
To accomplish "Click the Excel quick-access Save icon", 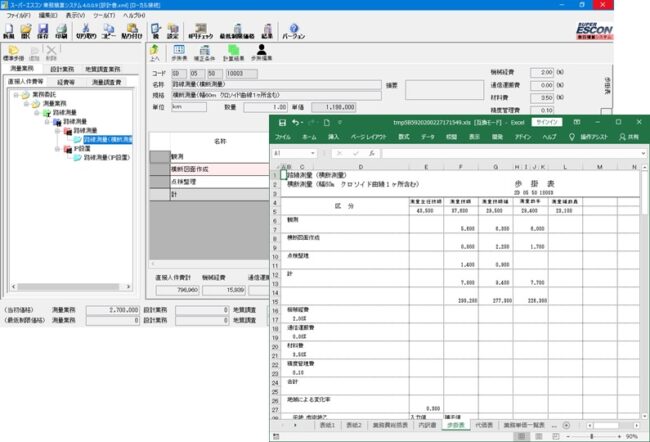I will (x=282, y=122).
